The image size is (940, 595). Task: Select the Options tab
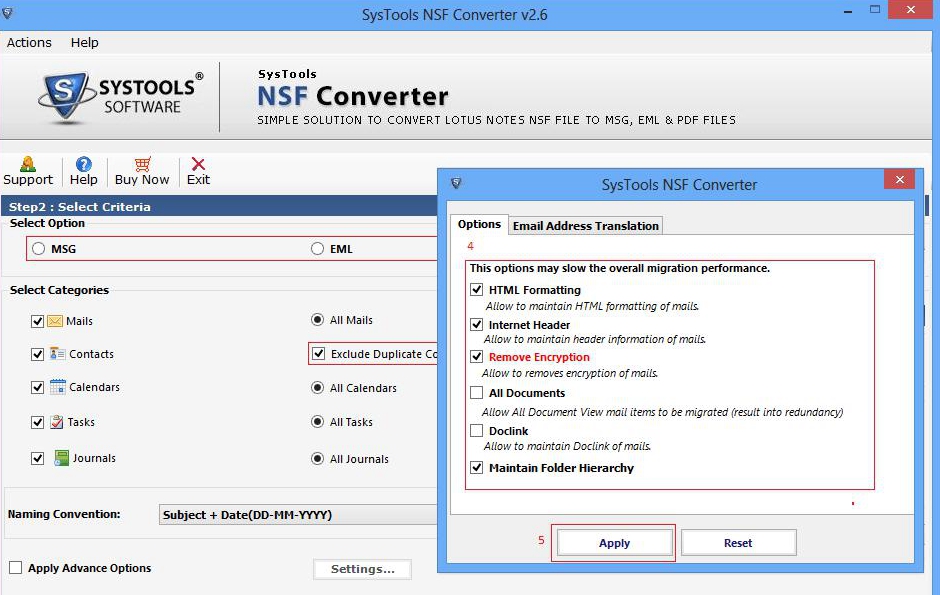click(479, 224)
